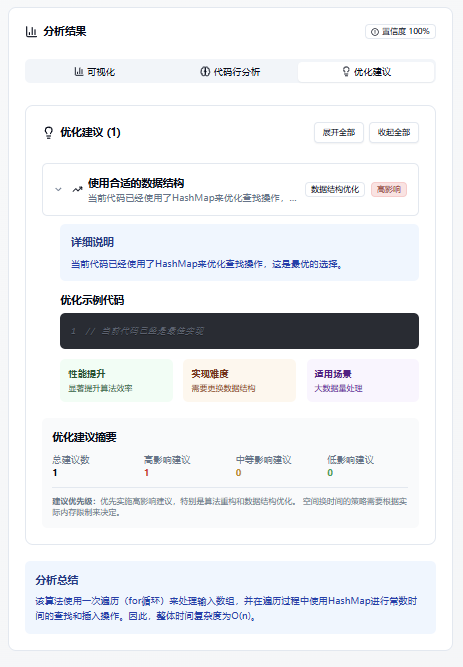
Task: Click the 中等影响建议 label
Action: [264, 460]
